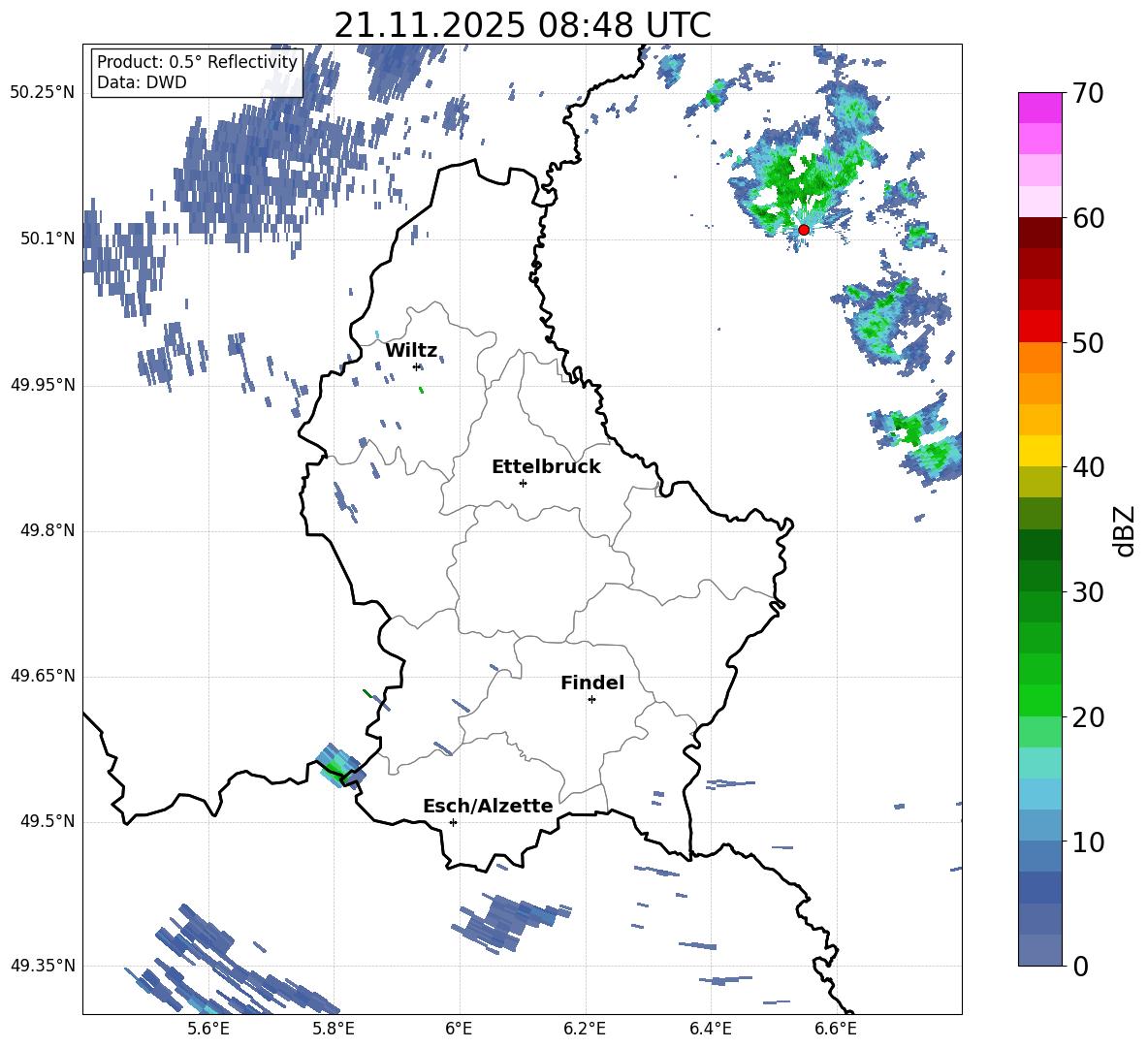Click the 5.6°E longitude label
The height and width of the screenshot is (1048, 1148).
(208, 1029)
